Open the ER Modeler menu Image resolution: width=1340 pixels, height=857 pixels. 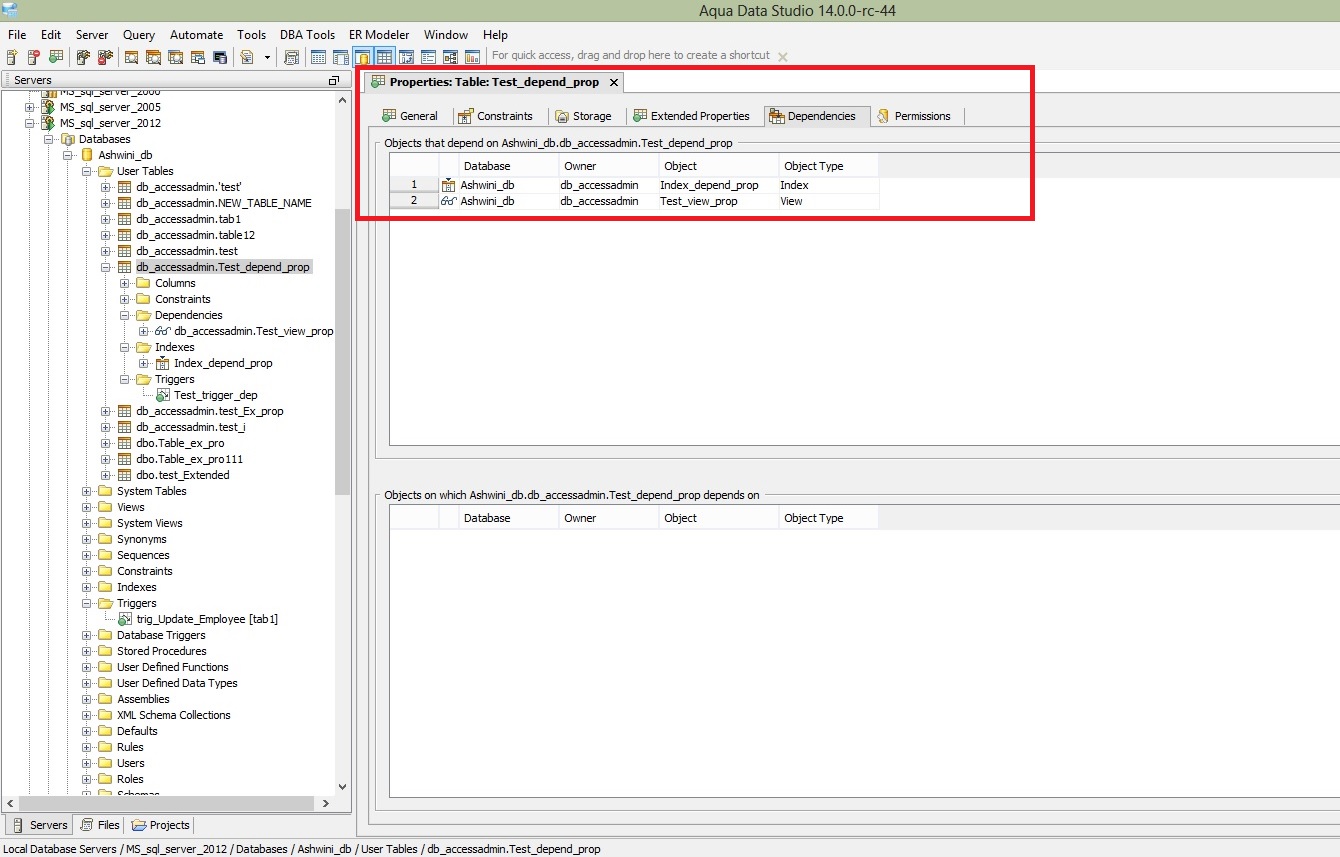(x=379, y=35)
